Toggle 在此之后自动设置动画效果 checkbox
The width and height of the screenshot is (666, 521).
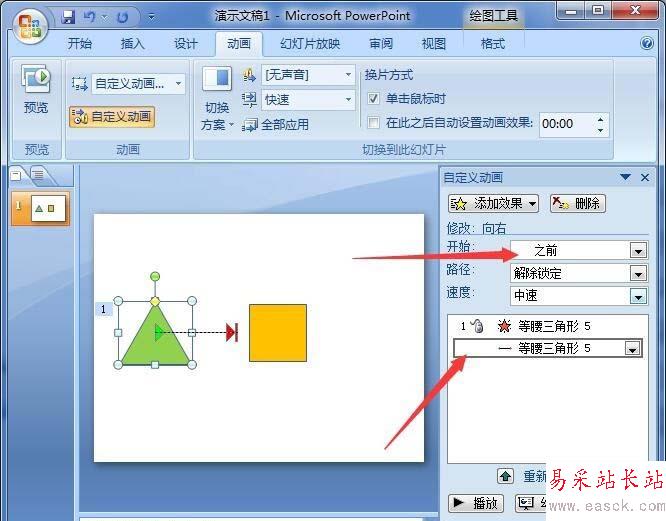pos(373,123)
